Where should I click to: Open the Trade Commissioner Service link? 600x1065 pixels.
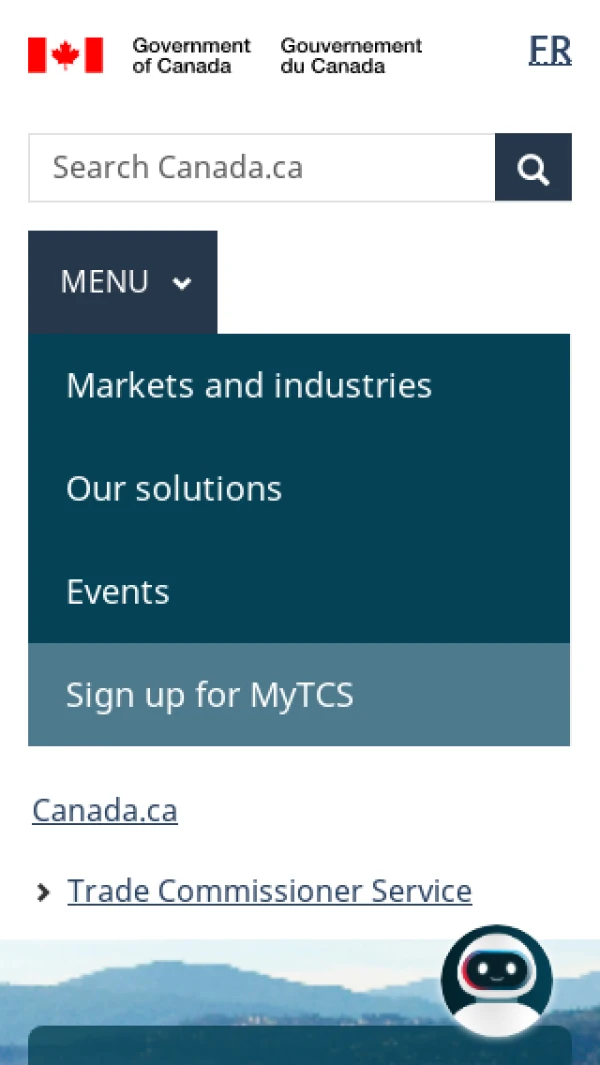pyautogui.click(x=269, y=891)
